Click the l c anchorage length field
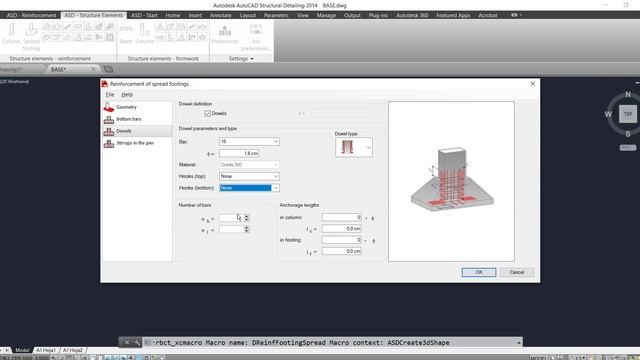Image resolution: width=640 pixels, height=360 pixels. 342,229
